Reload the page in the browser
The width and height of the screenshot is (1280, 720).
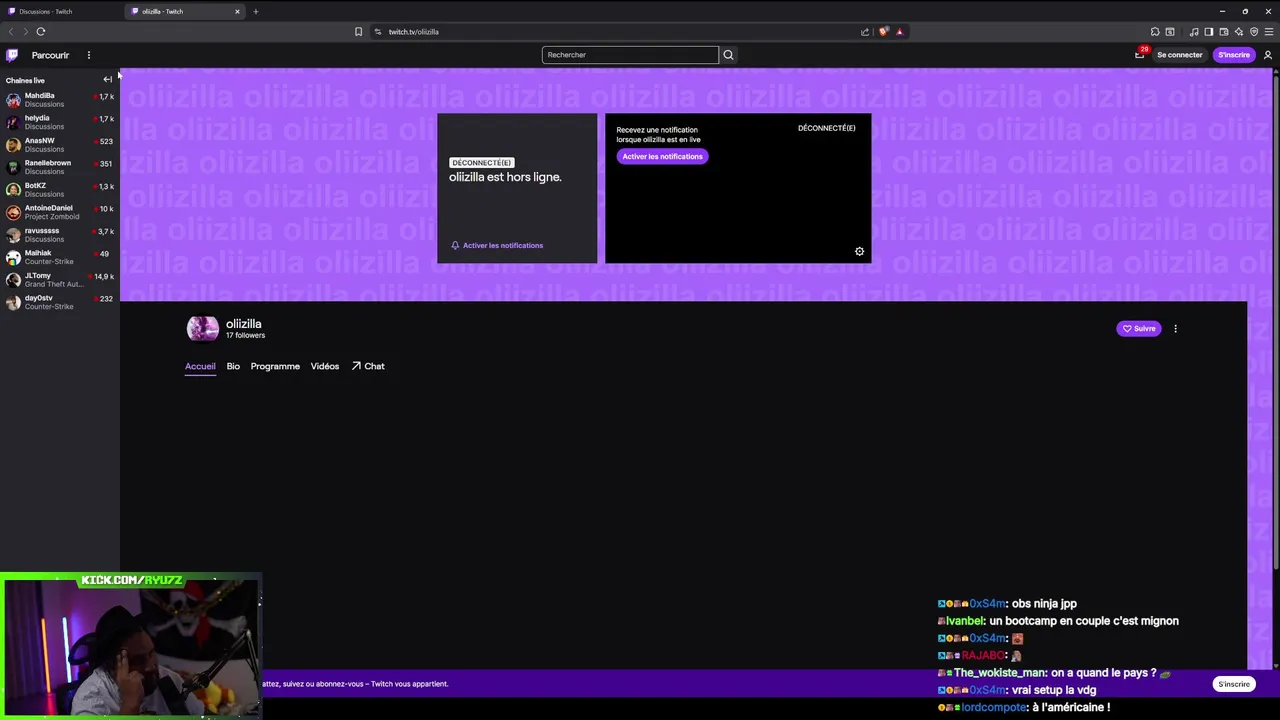[41, 31]
